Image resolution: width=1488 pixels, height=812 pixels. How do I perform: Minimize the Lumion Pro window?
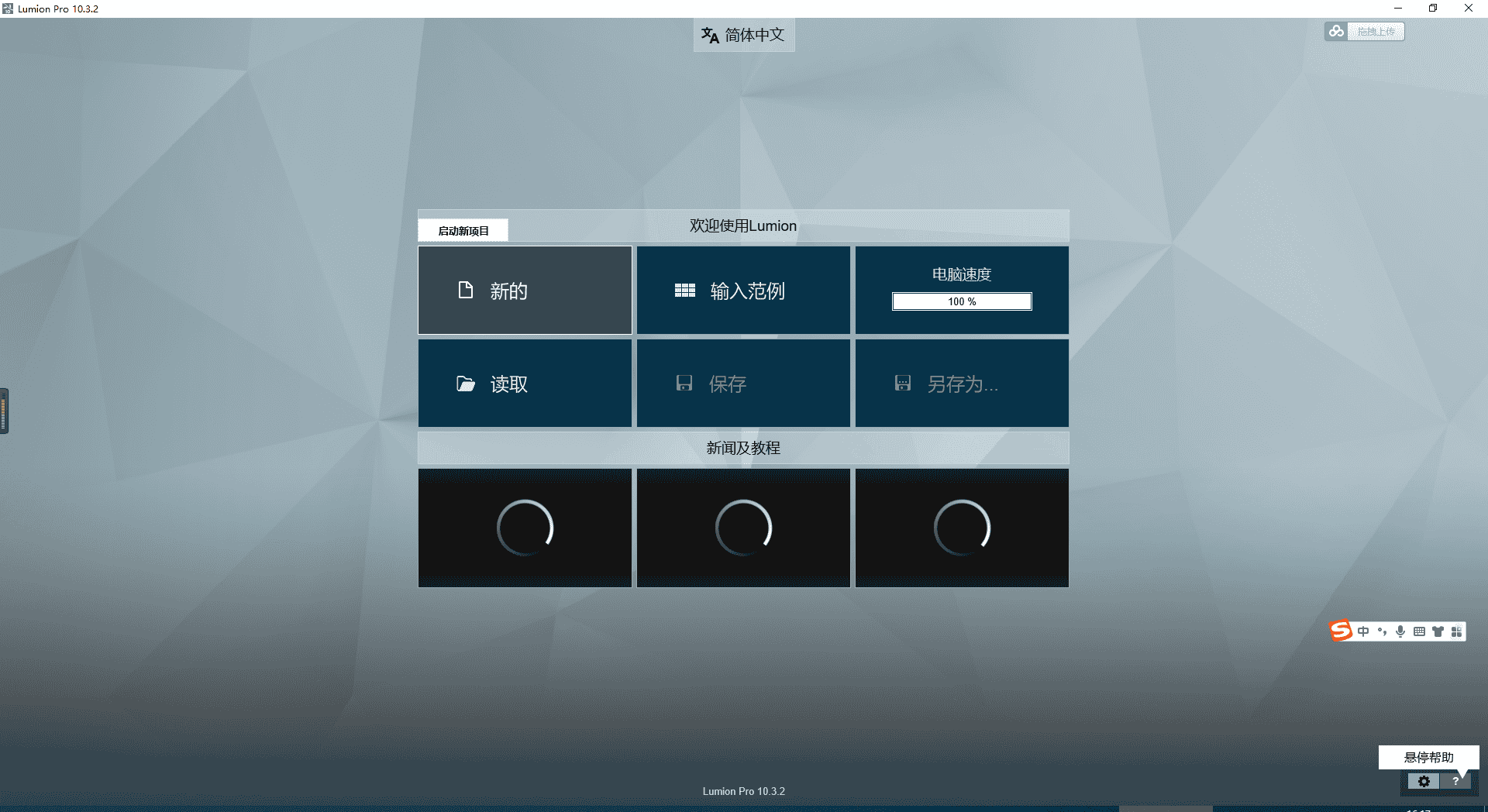(1398, 9)
